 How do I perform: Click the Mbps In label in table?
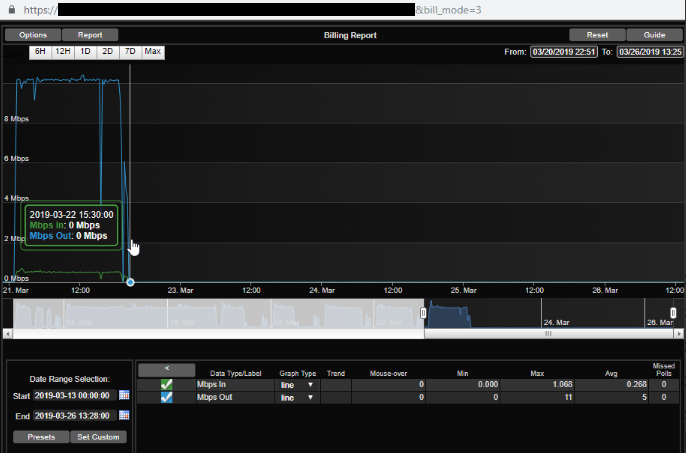click(x=211, y=385)
